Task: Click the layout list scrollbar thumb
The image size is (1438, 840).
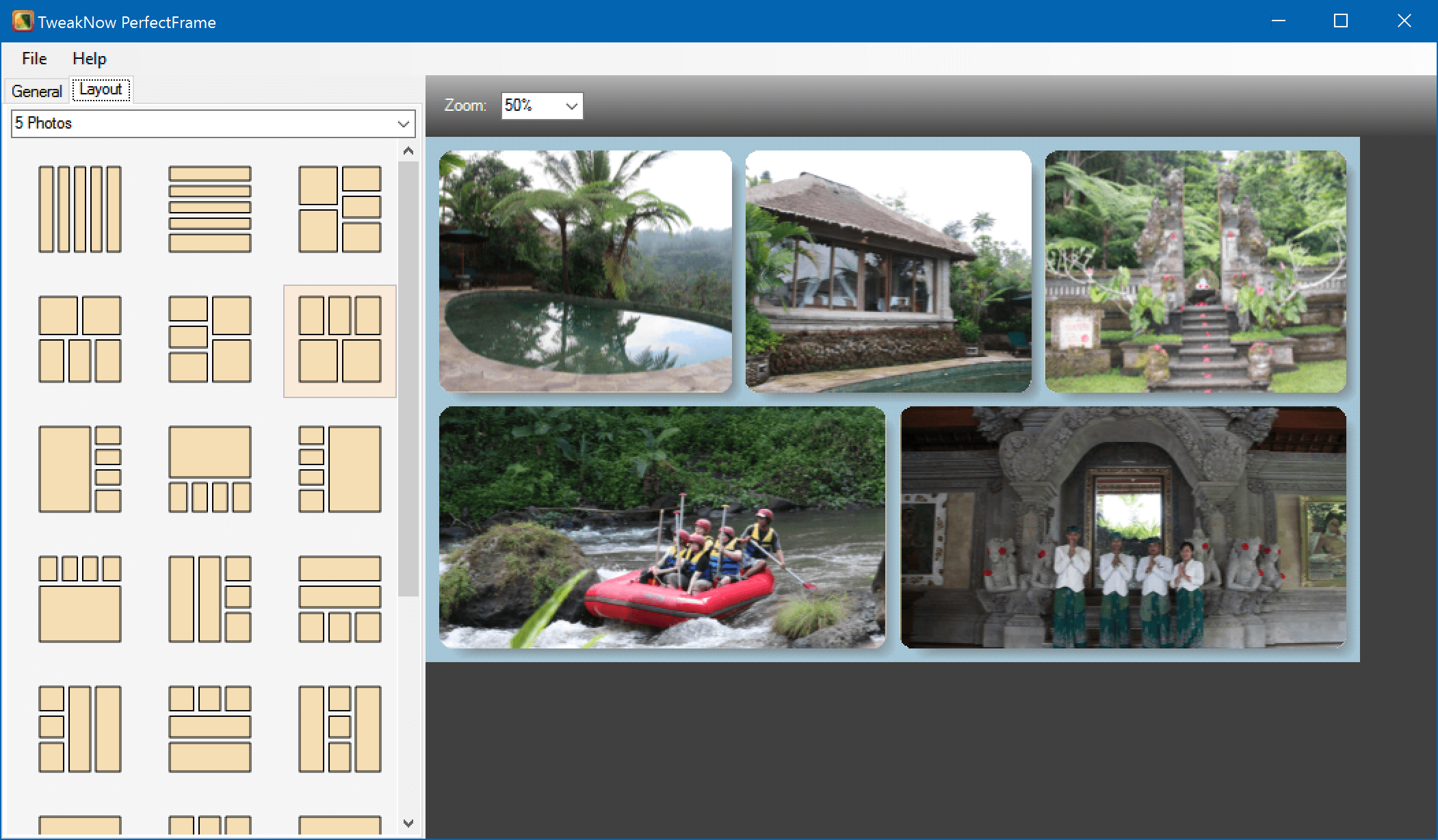Action: [408, 379]
